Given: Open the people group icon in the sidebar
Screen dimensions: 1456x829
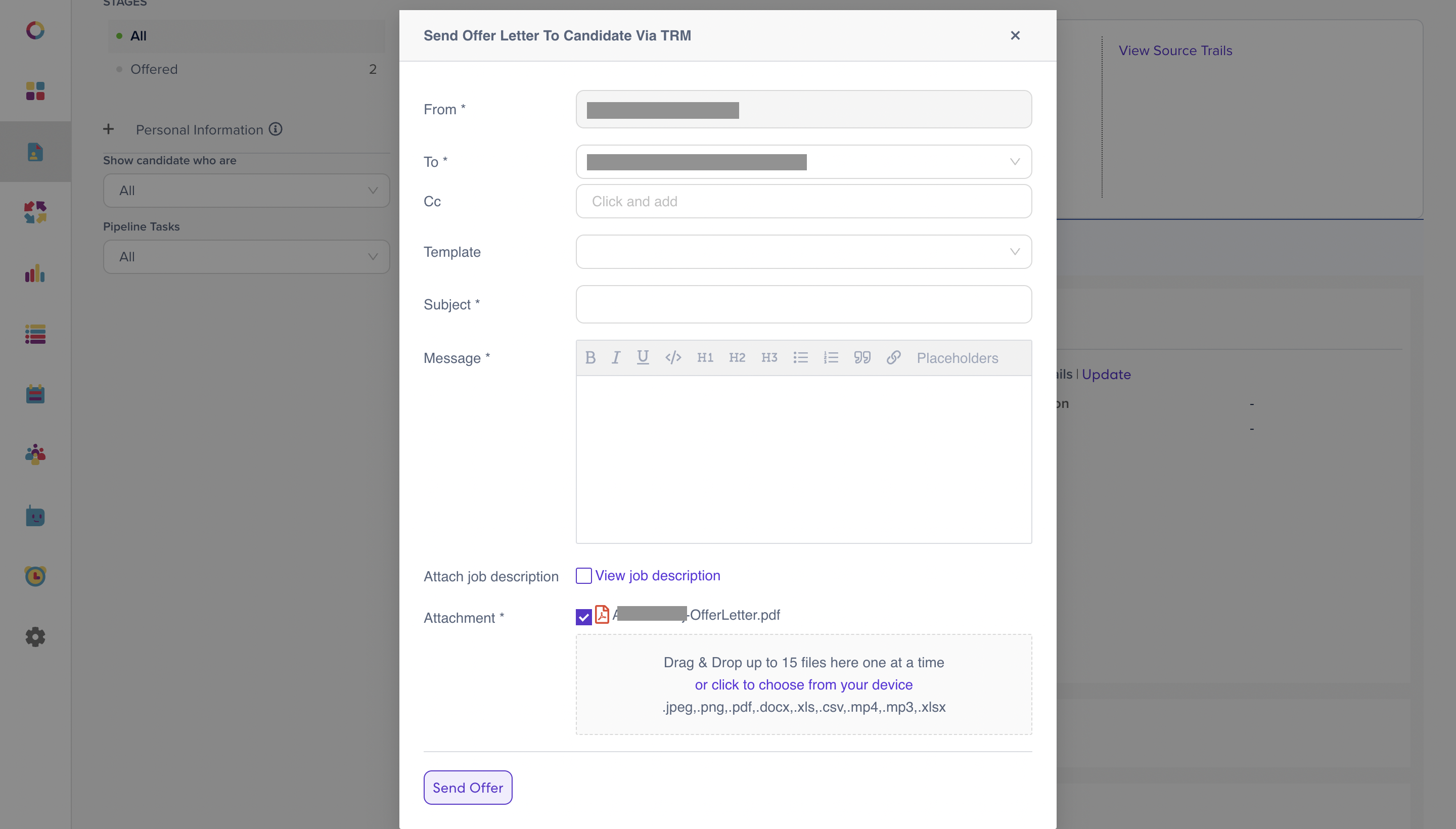Looking at the screenshot, I should click(35, 455).
